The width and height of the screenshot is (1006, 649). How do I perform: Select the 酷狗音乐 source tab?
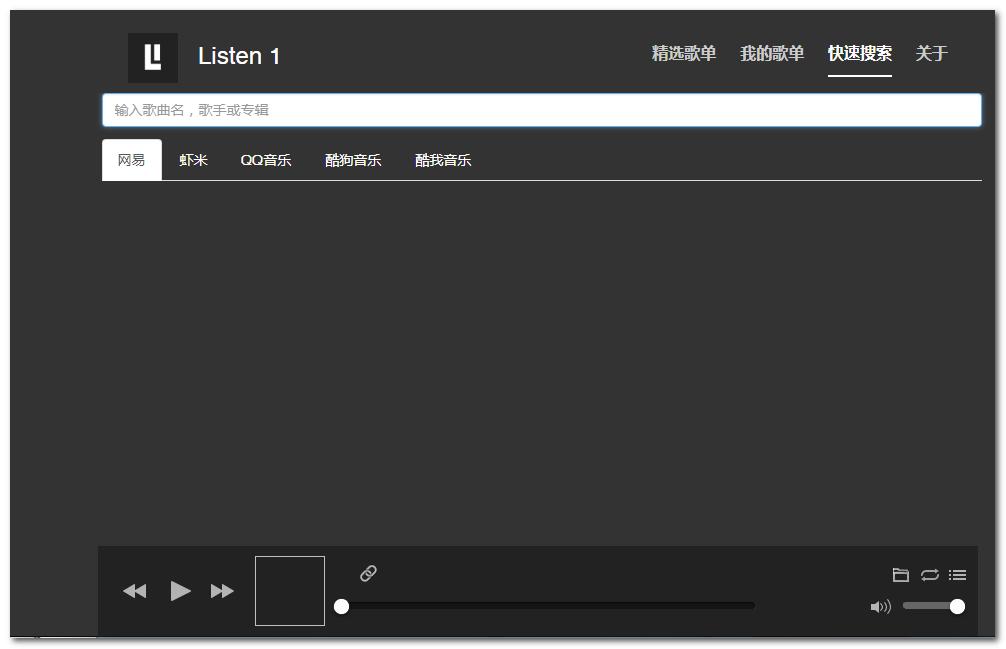point(352,160)
